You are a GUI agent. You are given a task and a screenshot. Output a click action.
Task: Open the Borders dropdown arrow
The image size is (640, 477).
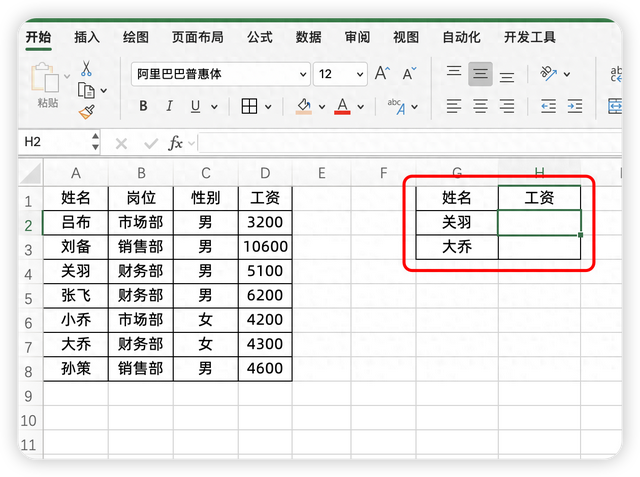[x=268, y=107]
